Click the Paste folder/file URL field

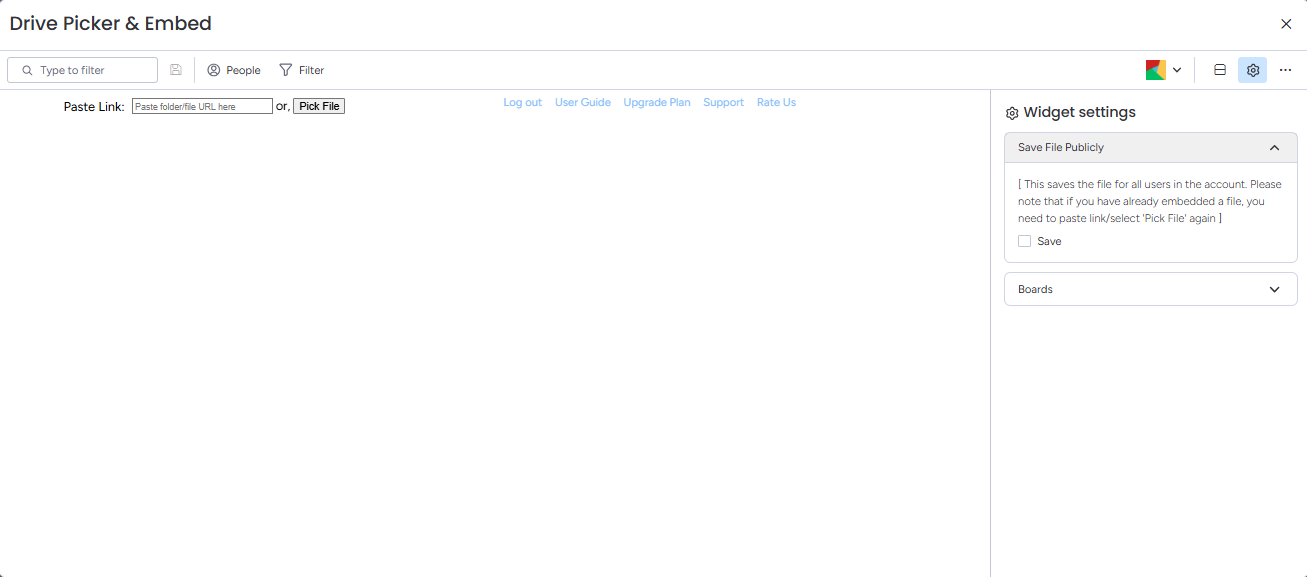[x=202, y=106]
